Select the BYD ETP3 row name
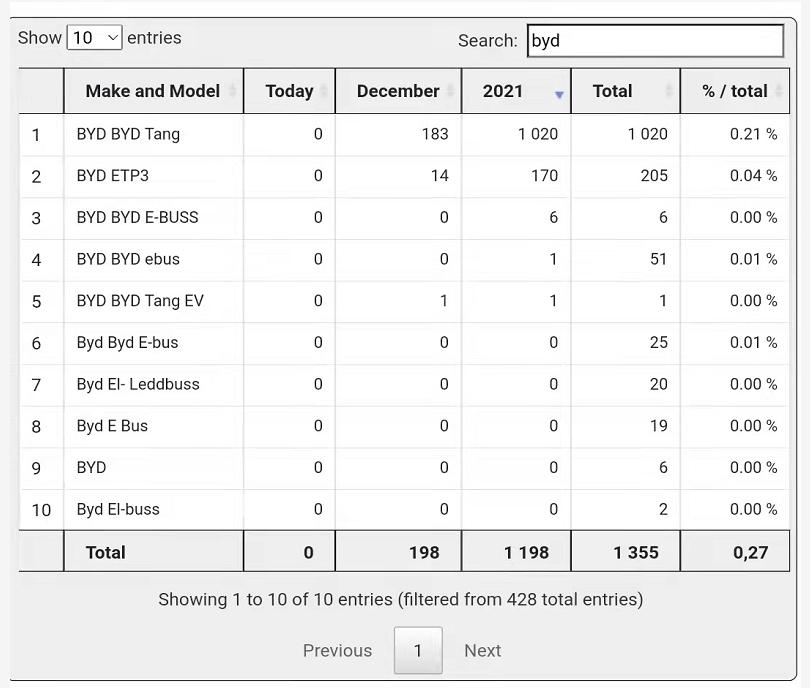The height and width of the screenshot is (688, 810). tap(113, 176)
